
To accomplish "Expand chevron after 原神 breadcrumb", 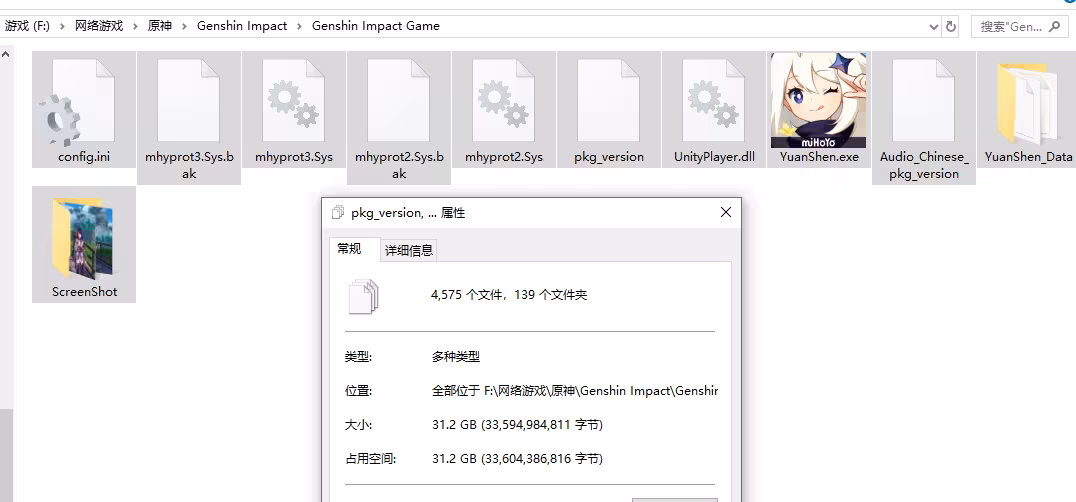I will tap(184, 26).
